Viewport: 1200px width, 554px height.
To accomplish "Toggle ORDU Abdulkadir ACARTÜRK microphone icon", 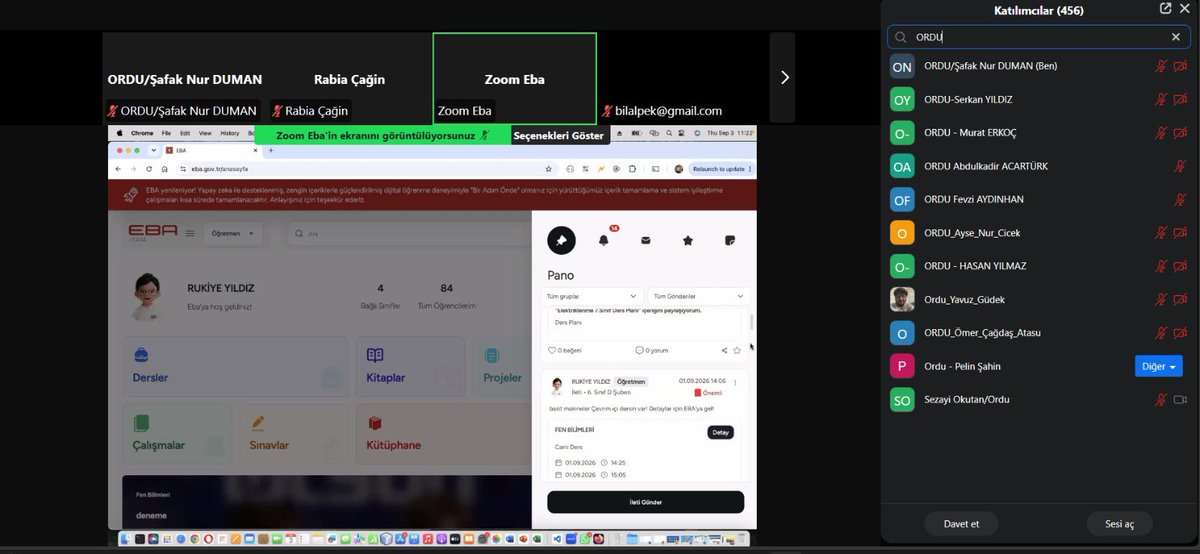I will (1179, 166).
